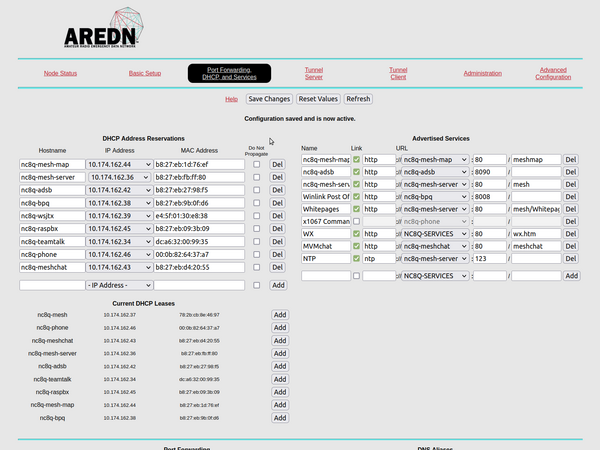Image resolution: width=600 pixels, height=450 pixels.
Task: Uncheck Link checkbox for Winlink Post Office service
Action: 356,197
